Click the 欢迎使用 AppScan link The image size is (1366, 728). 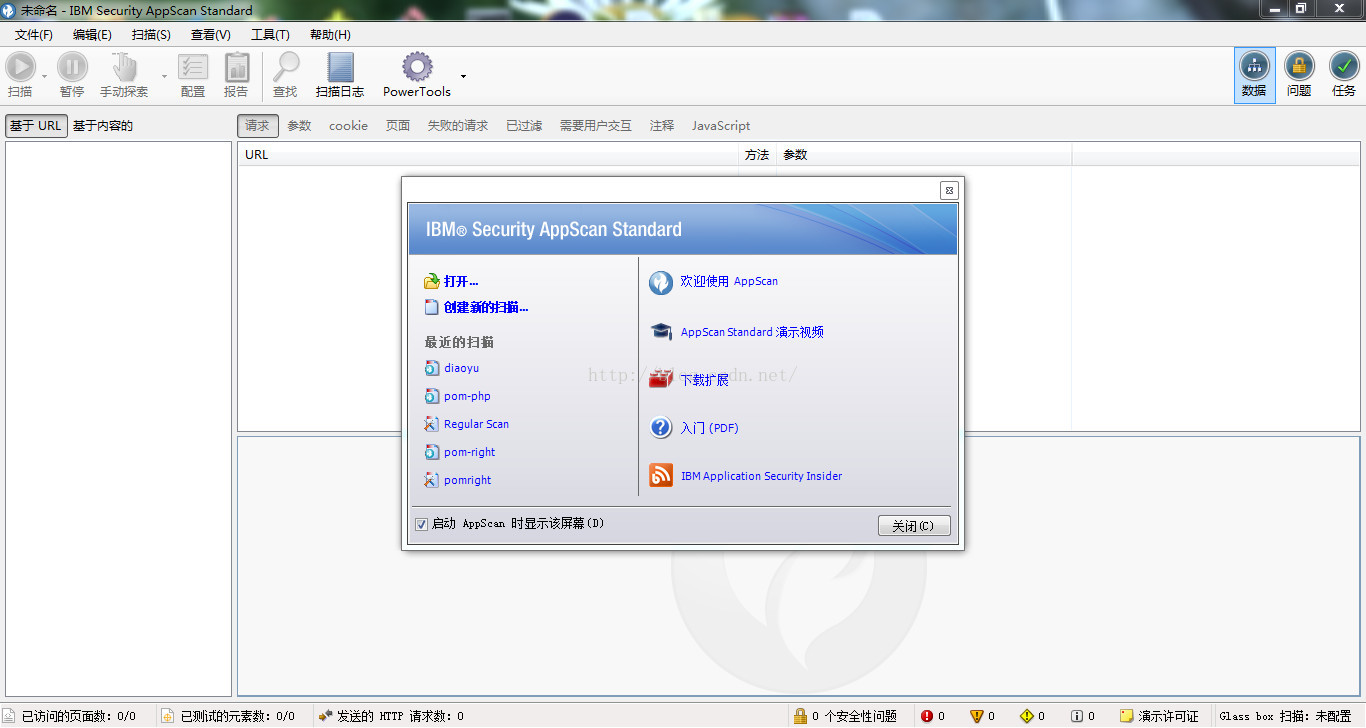point(729,282)
